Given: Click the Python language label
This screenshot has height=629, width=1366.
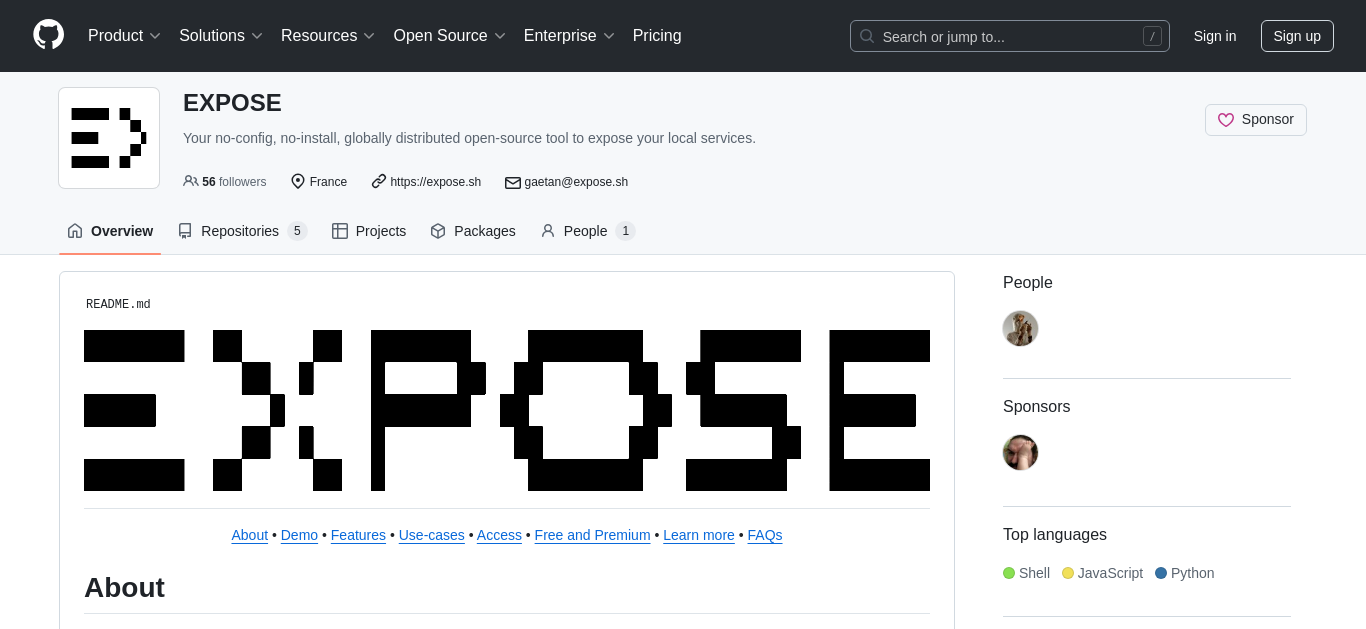Looking at the screenshot, I should click(x=1193, y=573).
